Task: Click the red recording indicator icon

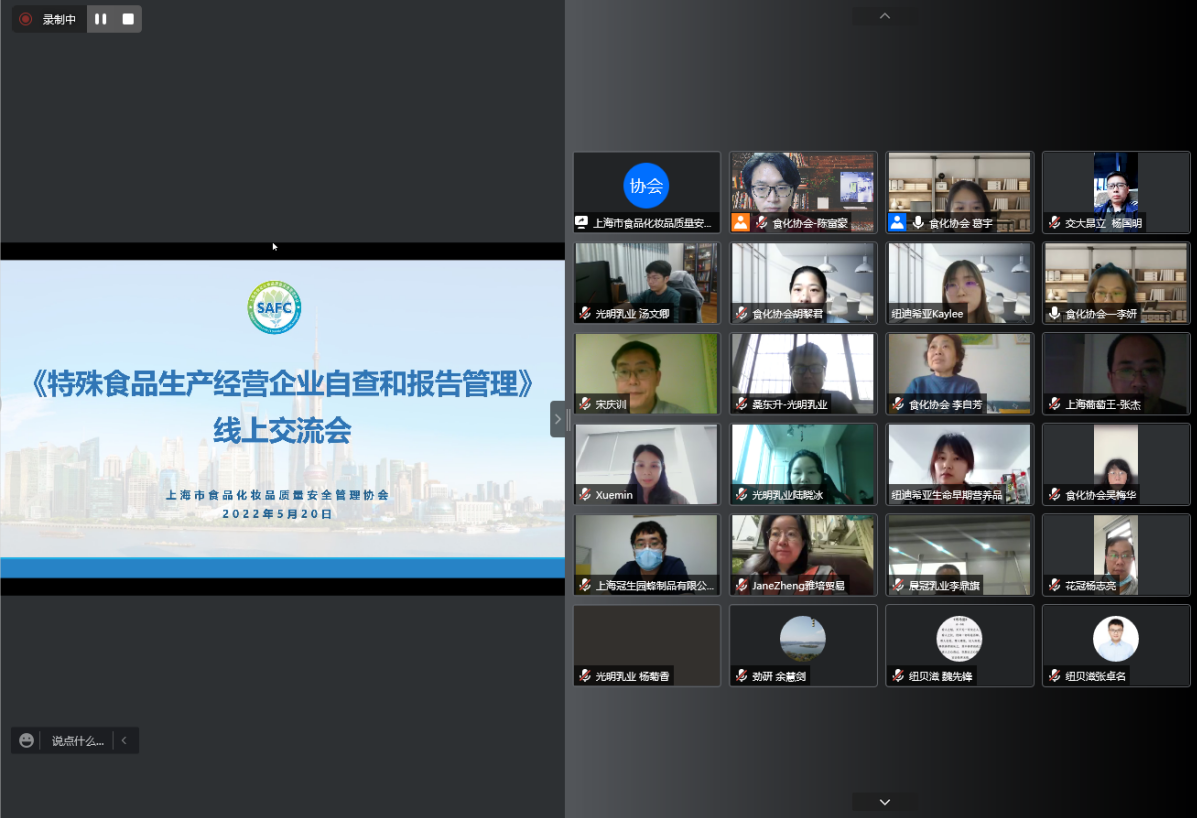Action: [26, 19]
